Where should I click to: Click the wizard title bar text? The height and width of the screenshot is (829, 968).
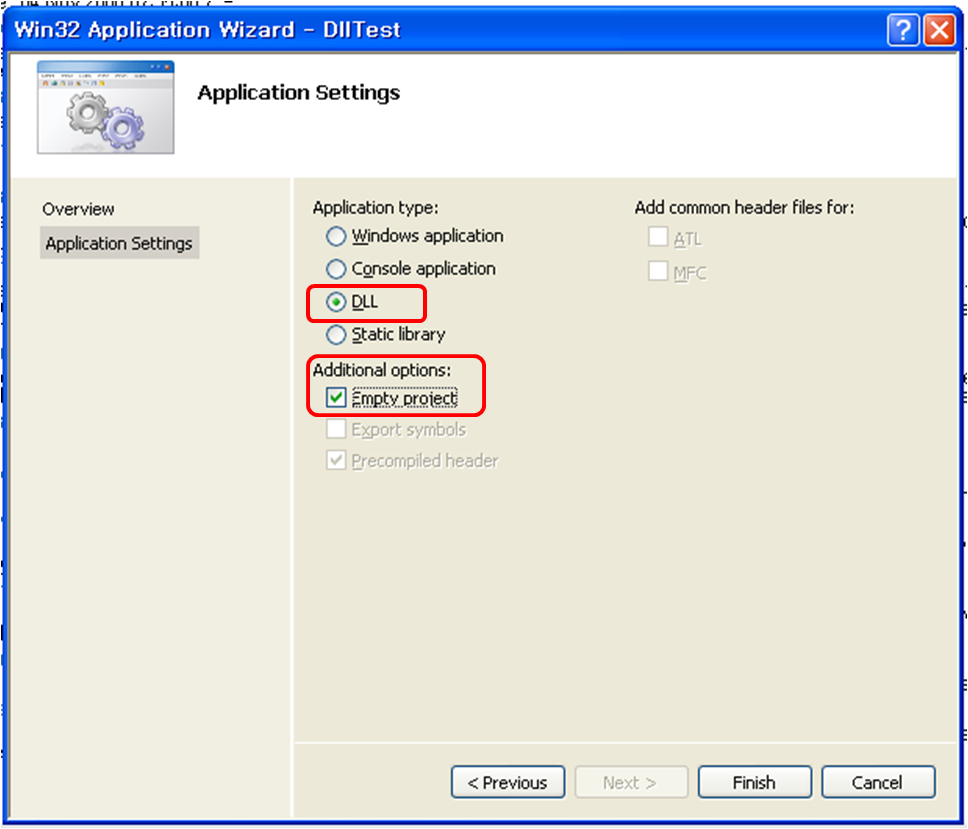click(207, 30)
